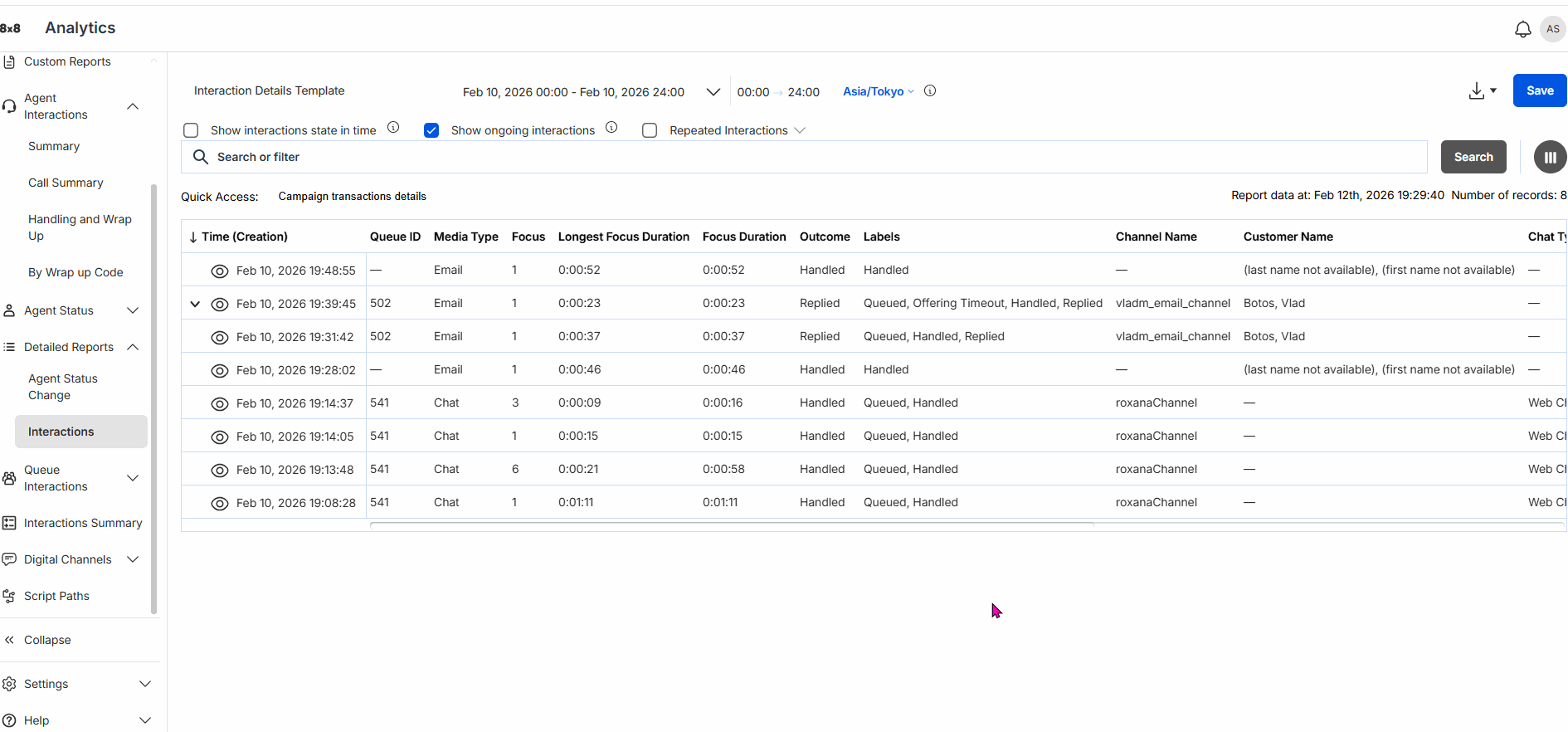Uncheck Show ongoing interactions checkbox

pos(431,130)
